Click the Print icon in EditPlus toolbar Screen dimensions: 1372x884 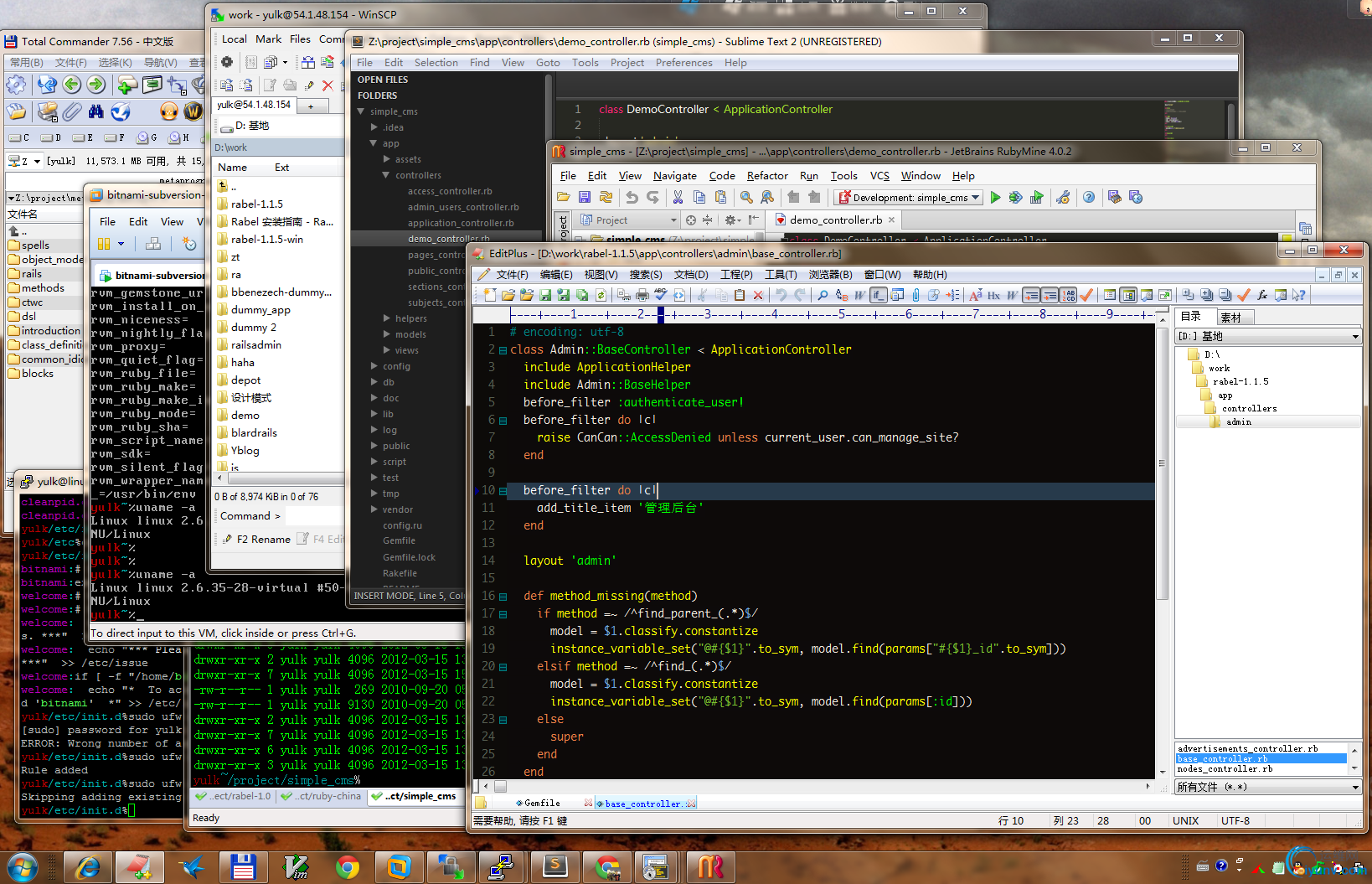(642, 295)
